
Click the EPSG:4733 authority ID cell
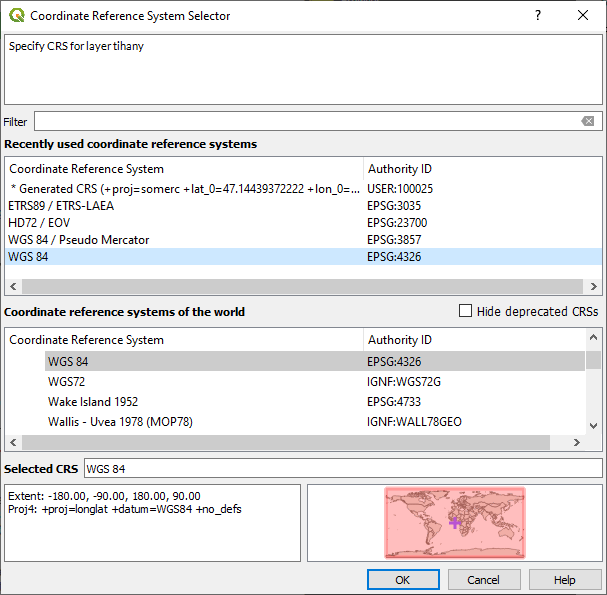(x=394, y=402)
